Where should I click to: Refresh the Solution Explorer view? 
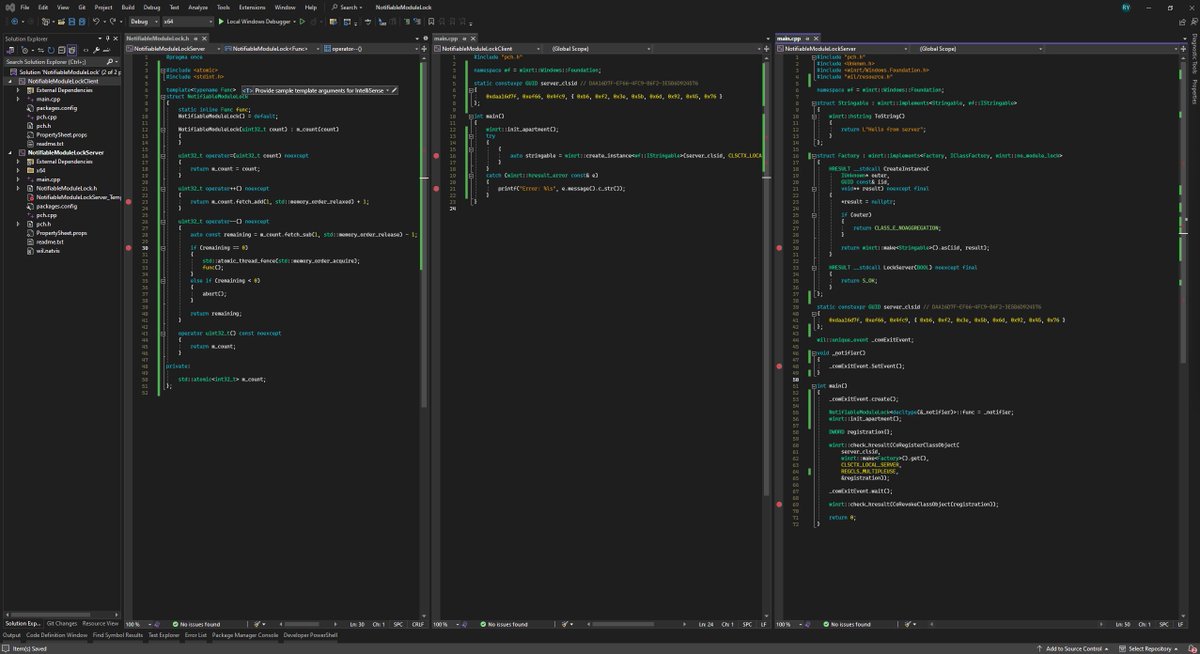51,50
